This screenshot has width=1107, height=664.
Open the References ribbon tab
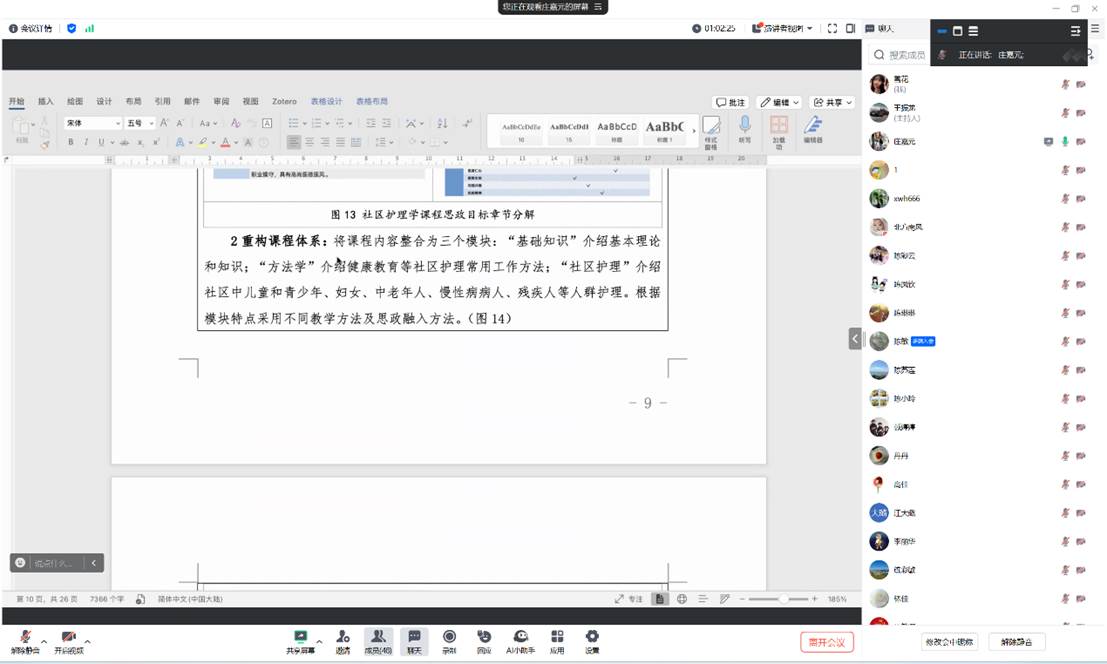[x=162, y=102]
